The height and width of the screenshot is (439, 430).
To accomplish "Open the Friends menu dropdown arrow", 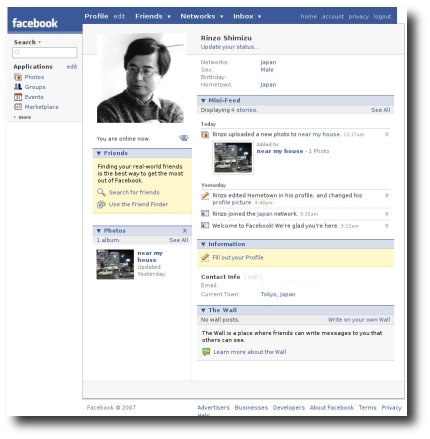I will (x=169, y=16).
